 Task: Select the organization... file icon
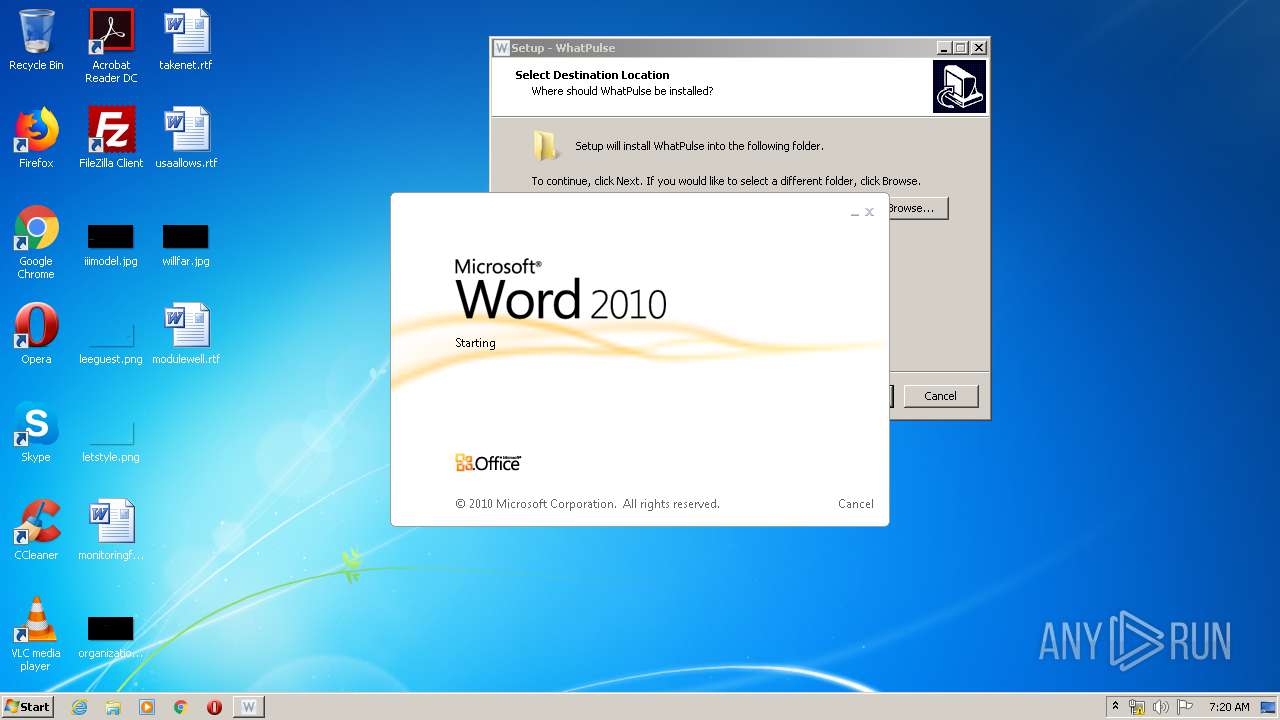111,636
